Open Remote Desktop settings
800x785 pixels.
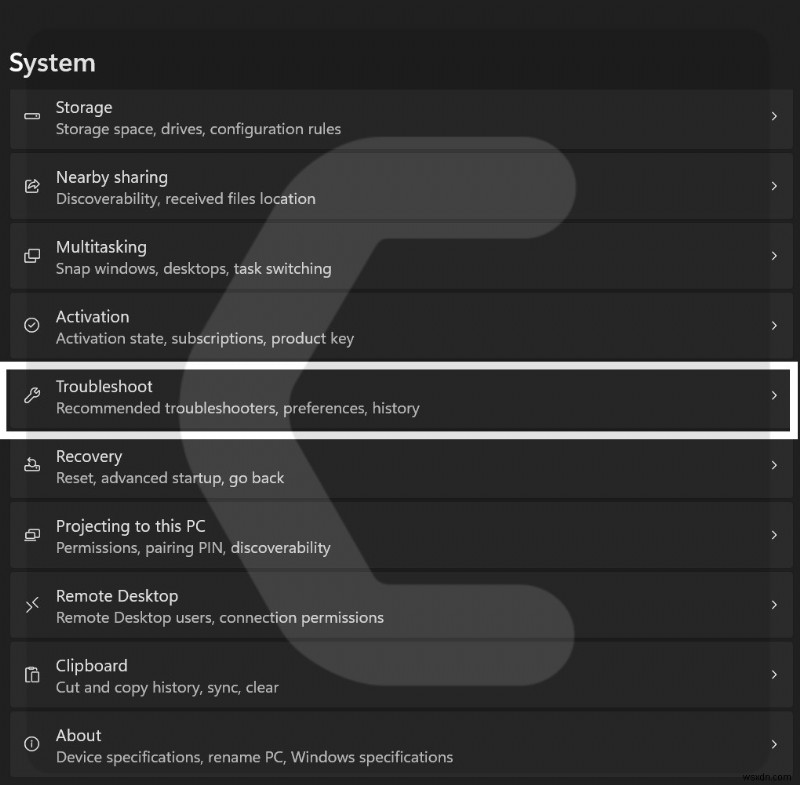tap(400, 605)
